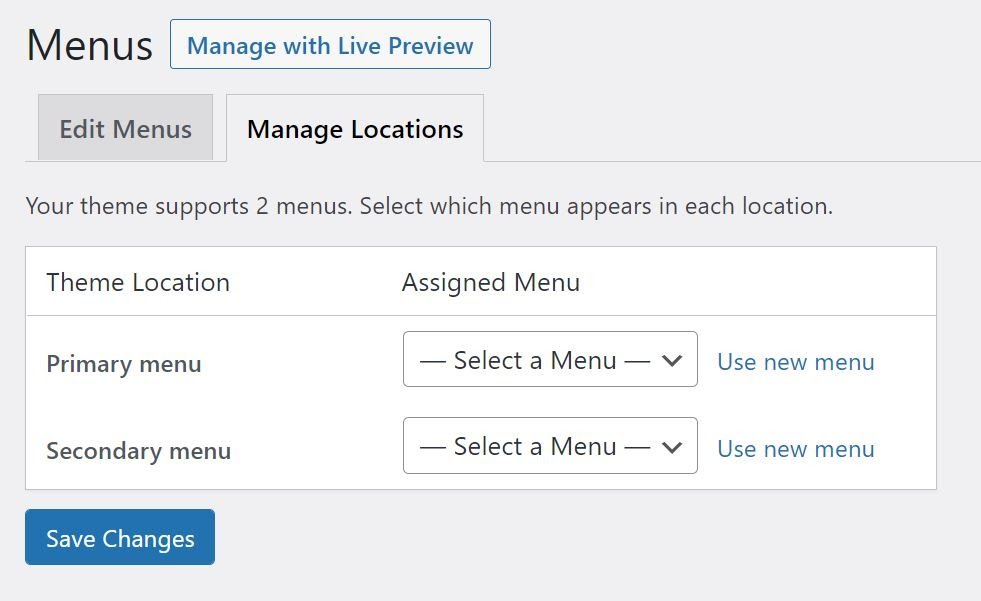Click Use new menu for Primary menu
Image resolution: width=981 pixels, height=601 pixels.
click(x=795, y=361)
